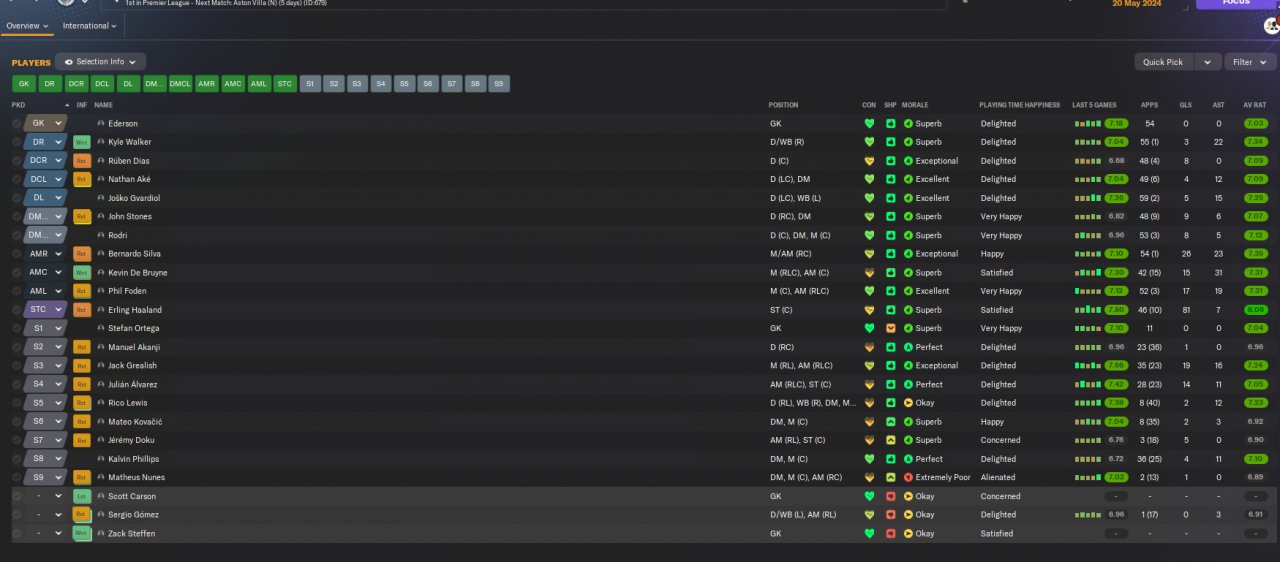Click Scott Carson's green Lst status badge
The width and height of the screenshot is (1280, 562).
[82, 496]
